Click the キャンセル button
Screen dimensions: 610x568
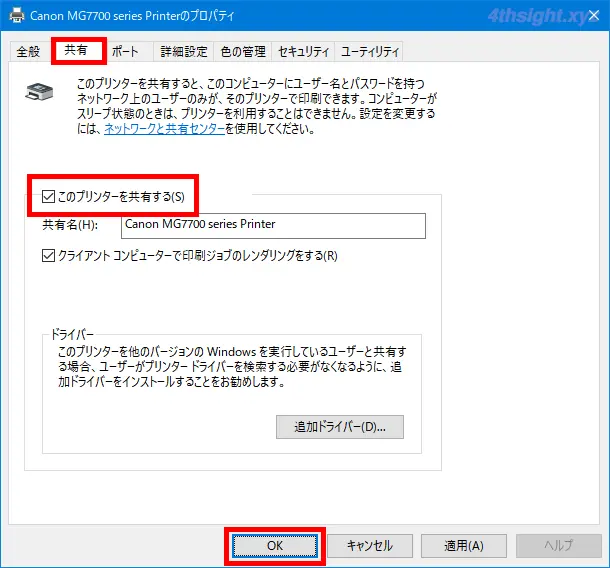click(x=370, y=545)
